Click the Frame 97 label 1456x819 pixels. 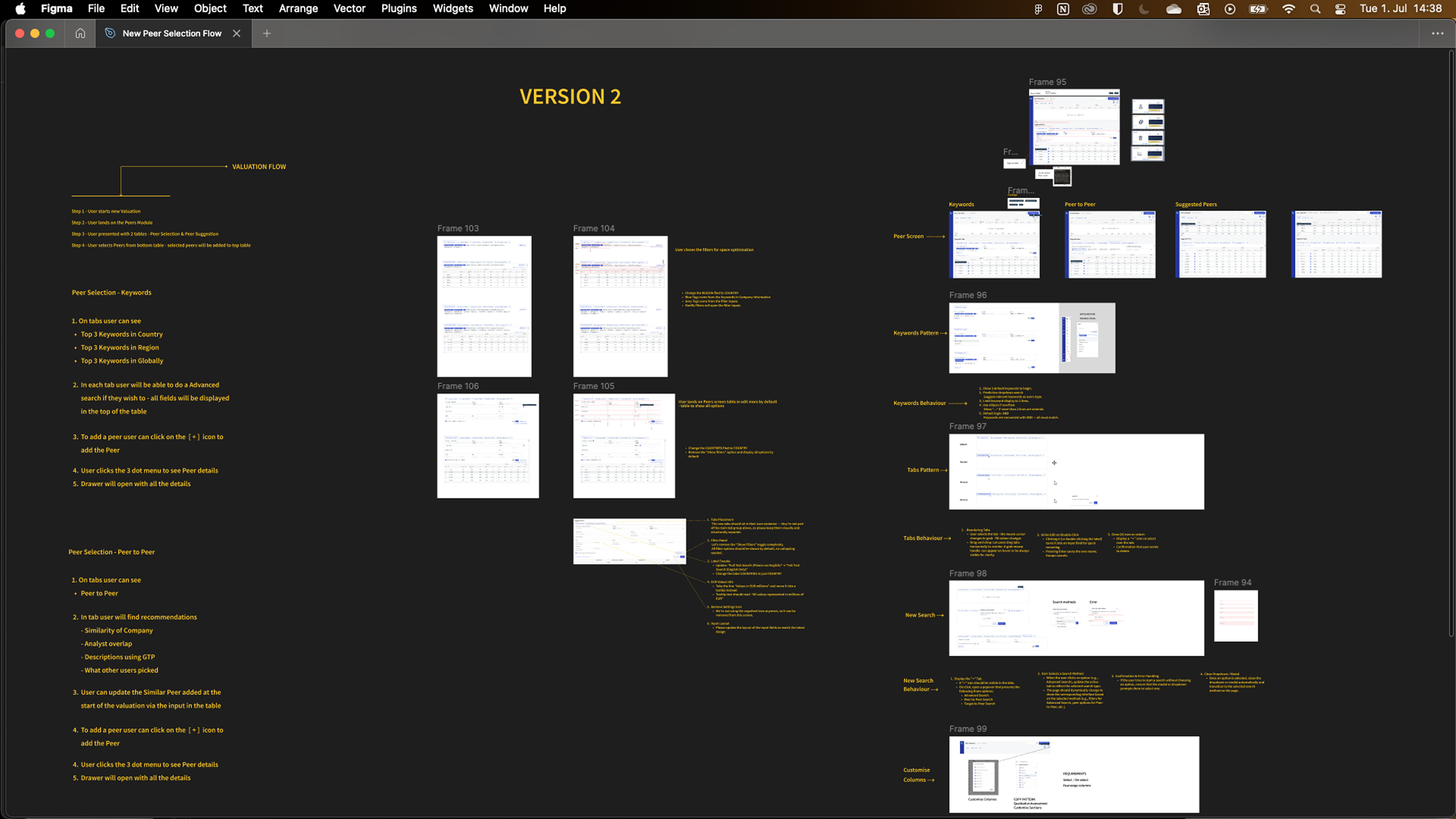[x=967, y=426]
